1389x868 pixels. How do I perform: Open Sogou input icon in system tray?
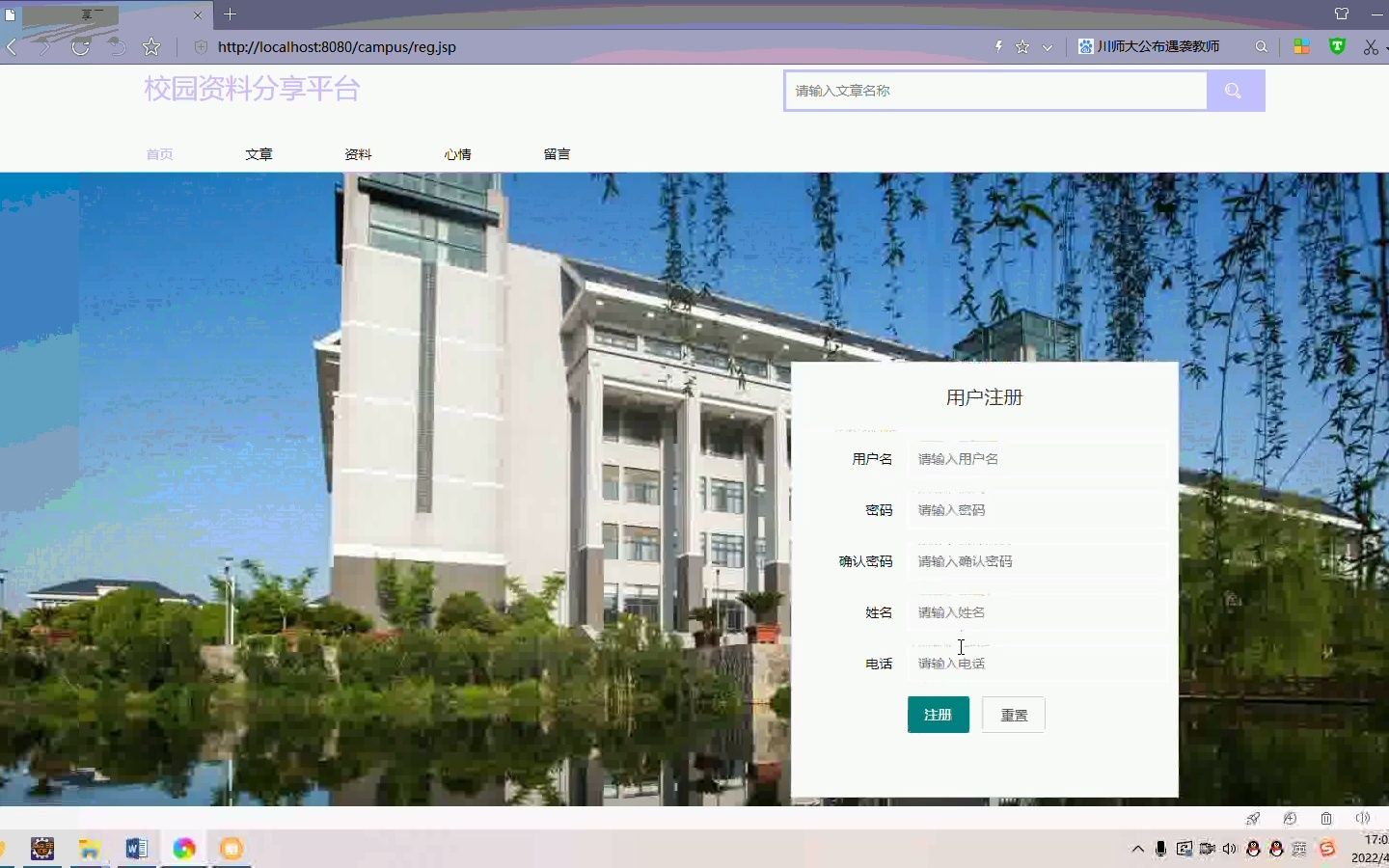click(1327, 851)
